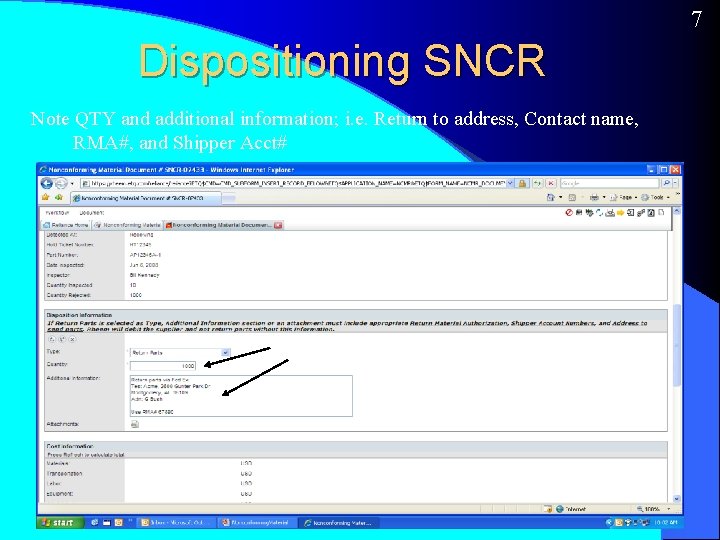
Task: Click the Additional Information text area
Action: click(241, 396)
